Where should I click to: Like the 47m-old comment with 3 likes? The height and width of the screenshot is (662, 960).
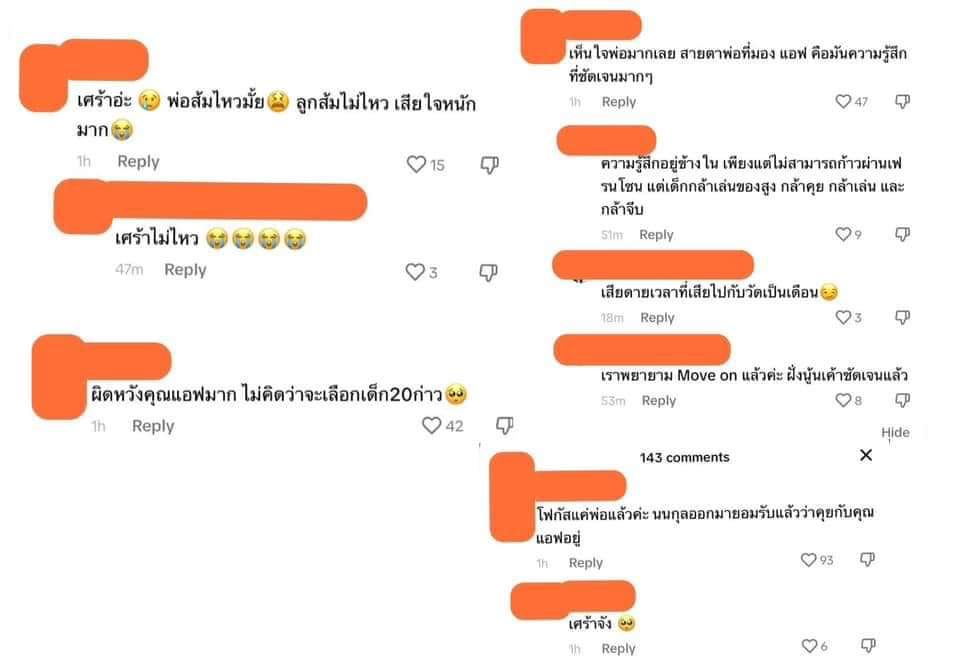(415, 272)
